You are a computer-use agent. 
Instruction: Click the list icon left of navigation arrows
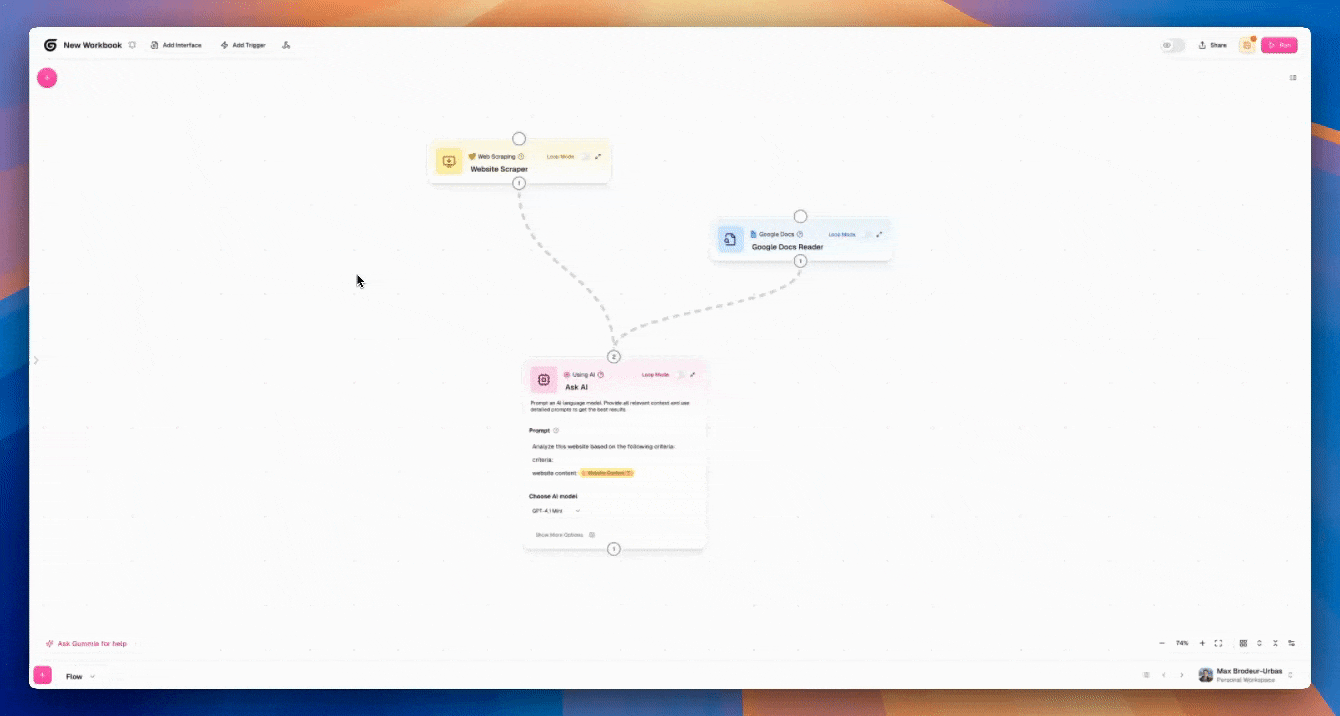click(x=1146, y=675)
